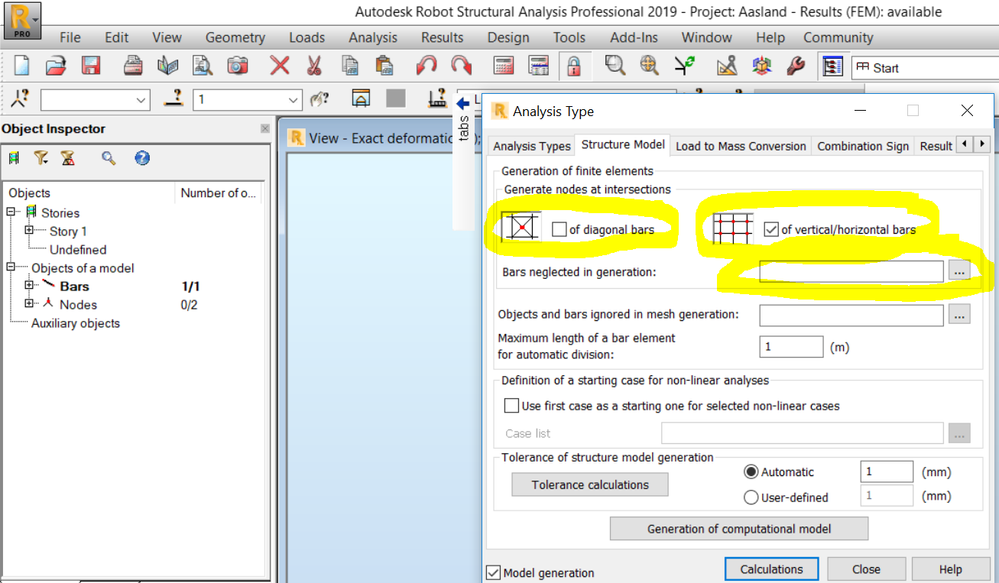This screenshot has height=583, width=999.
Task: Enable nodes at intersections of diagonal bars
Action: 559,229
